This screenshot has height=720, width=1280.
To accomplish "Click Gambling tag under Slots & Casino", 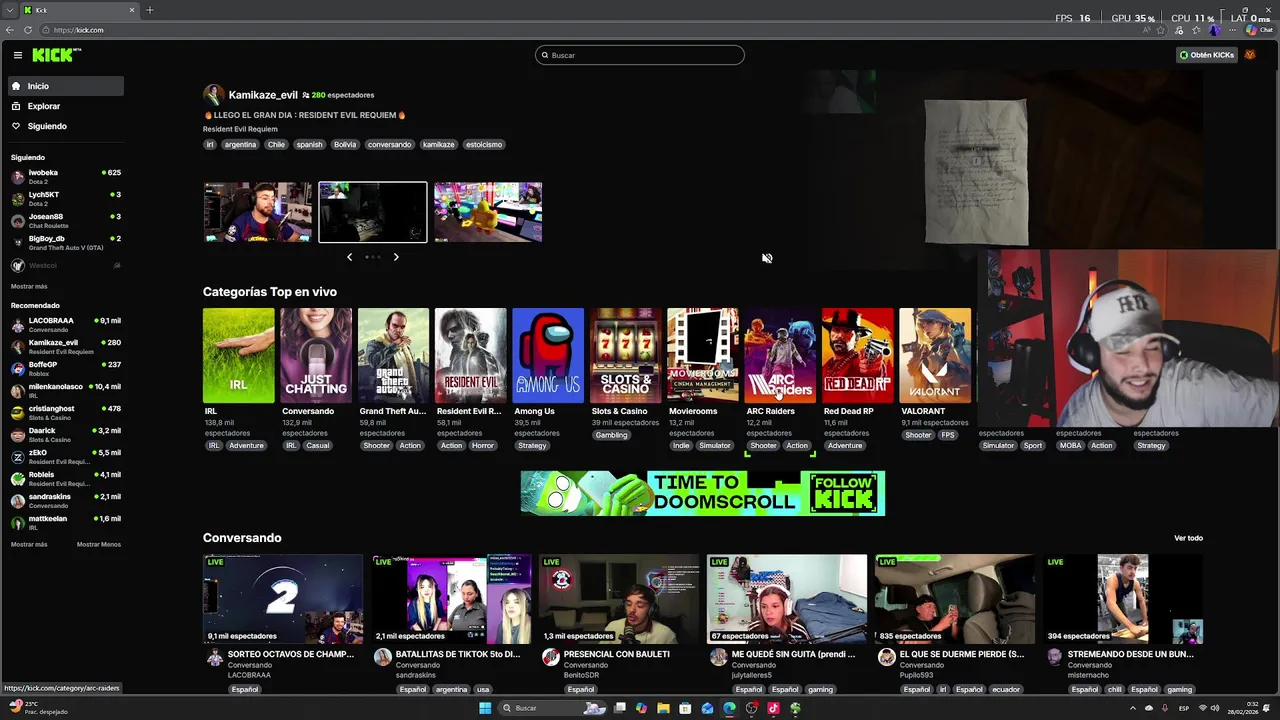I will pyautogui.click(x=611, y=435).
